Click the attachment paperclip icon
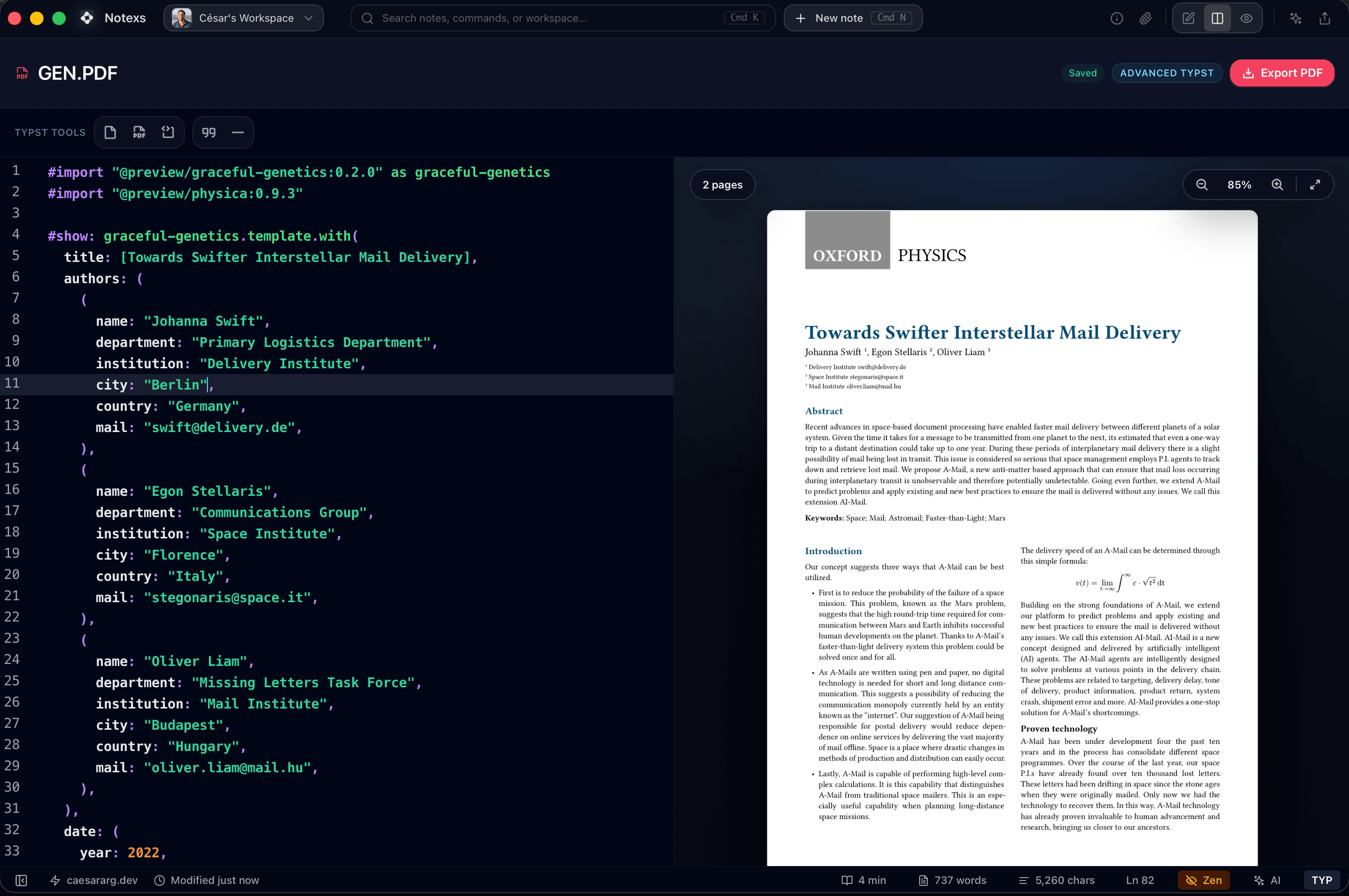This screenshot has height=896, width=1349. click(1145, 18)
